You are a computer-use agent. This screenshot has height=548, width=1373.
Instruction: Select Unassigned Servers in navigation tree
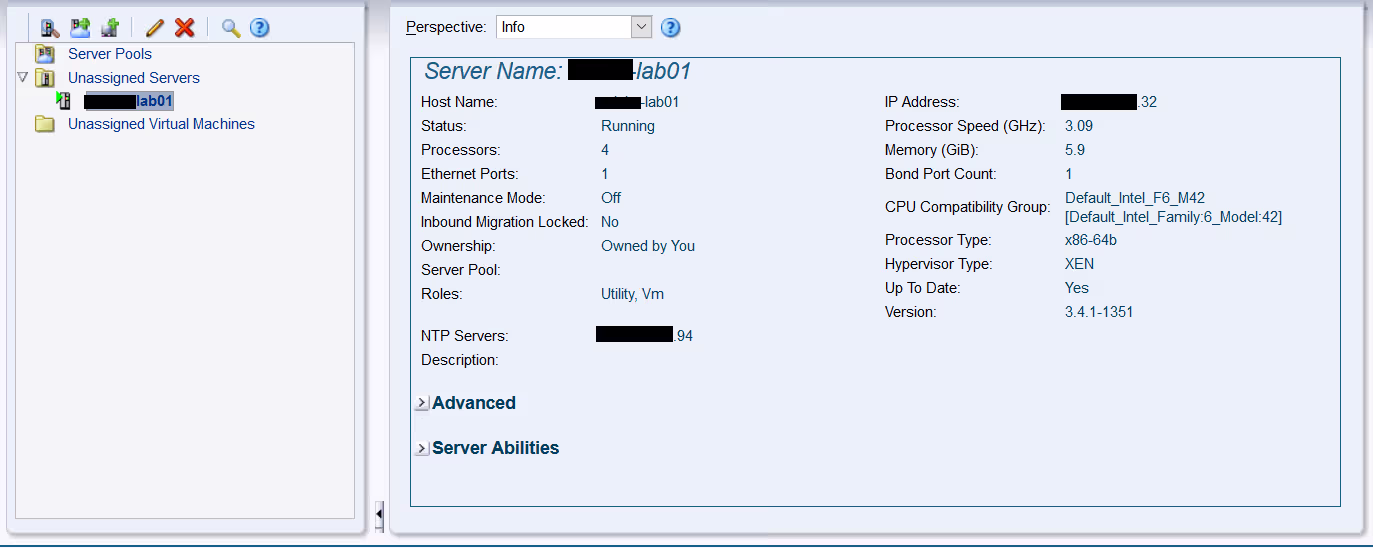[x=133, y=78]
